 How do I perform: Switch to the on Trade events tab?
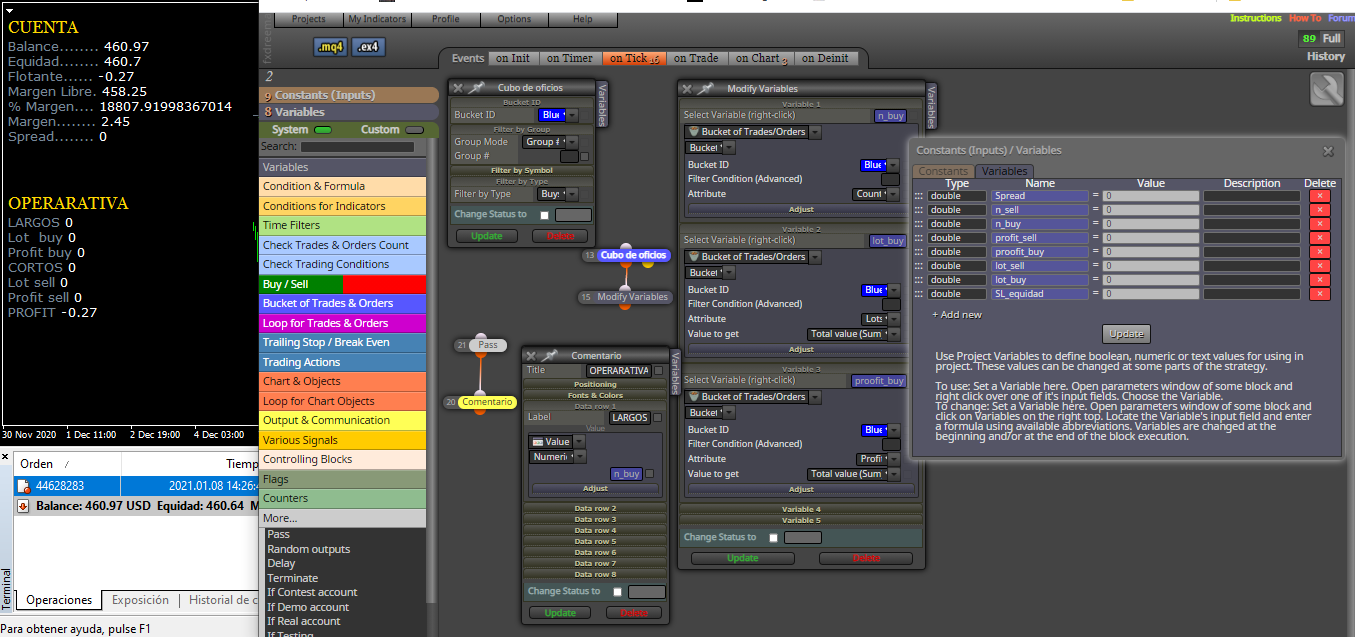[696, 58]
